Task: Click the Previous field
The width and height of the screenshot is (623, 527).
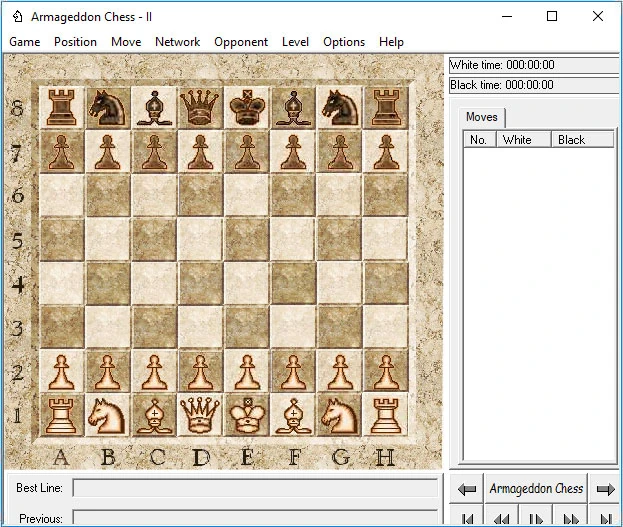Action: [255, 518]
